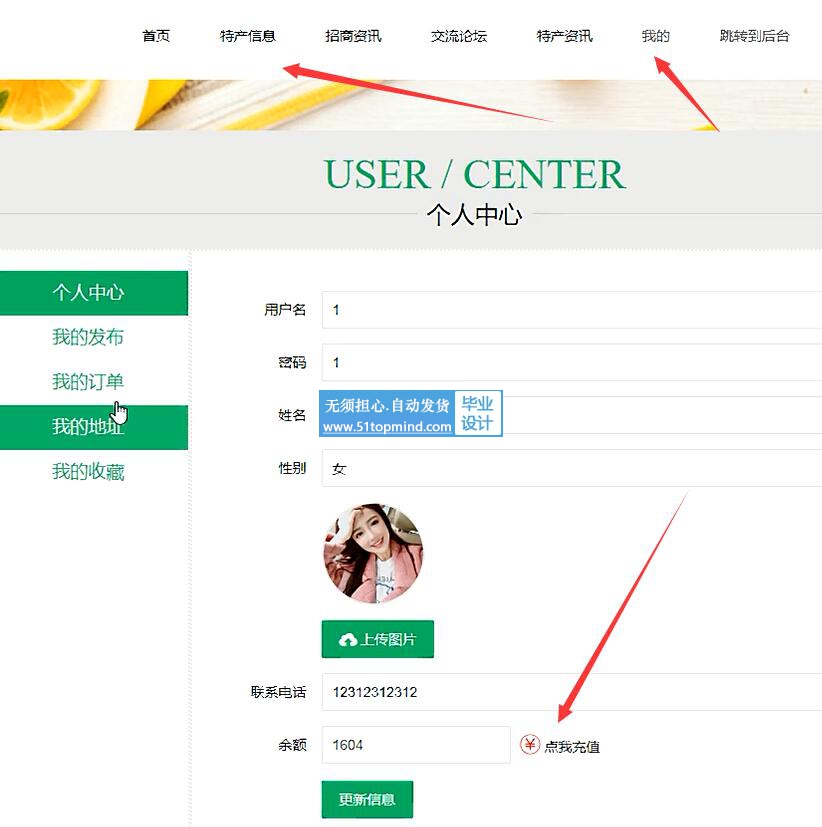Open 我的订单 from the sidebar

point(89,382)
